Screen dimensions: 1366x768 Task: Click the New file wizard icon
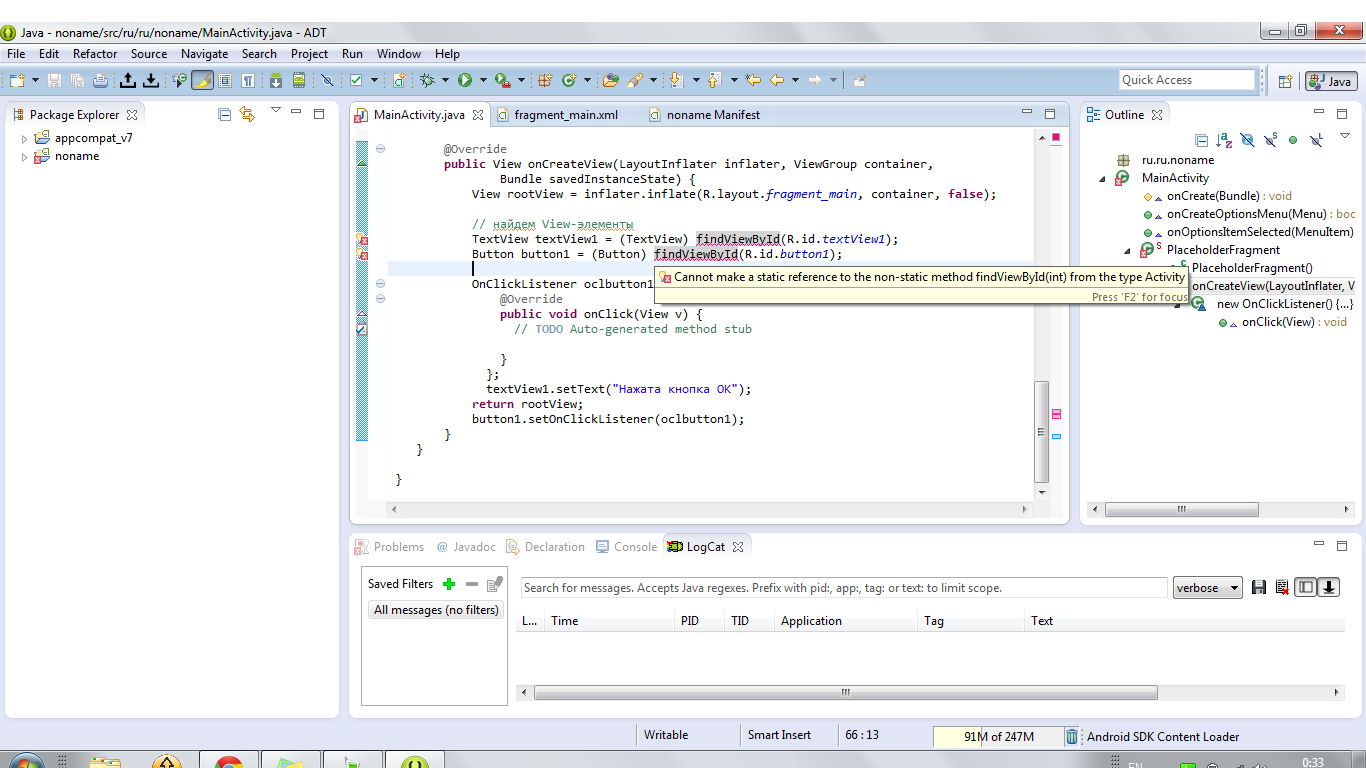pyautogui.click(x=17, y=80)
